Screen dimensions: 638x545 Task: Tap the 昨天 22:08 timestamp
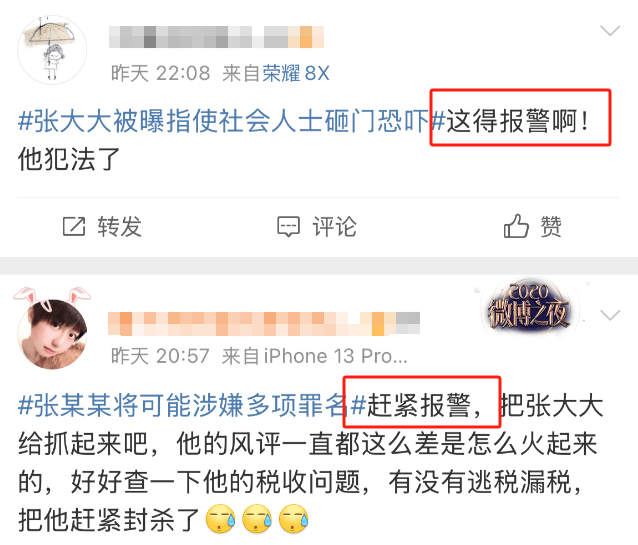click(161, 73)
